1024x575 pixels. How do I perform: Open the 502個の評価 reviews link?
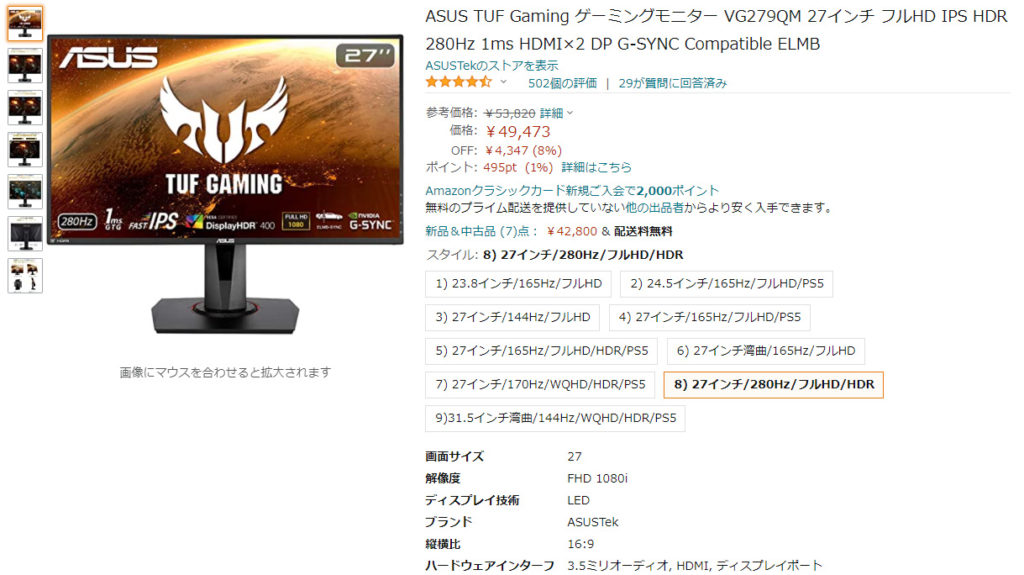(562, 83)
